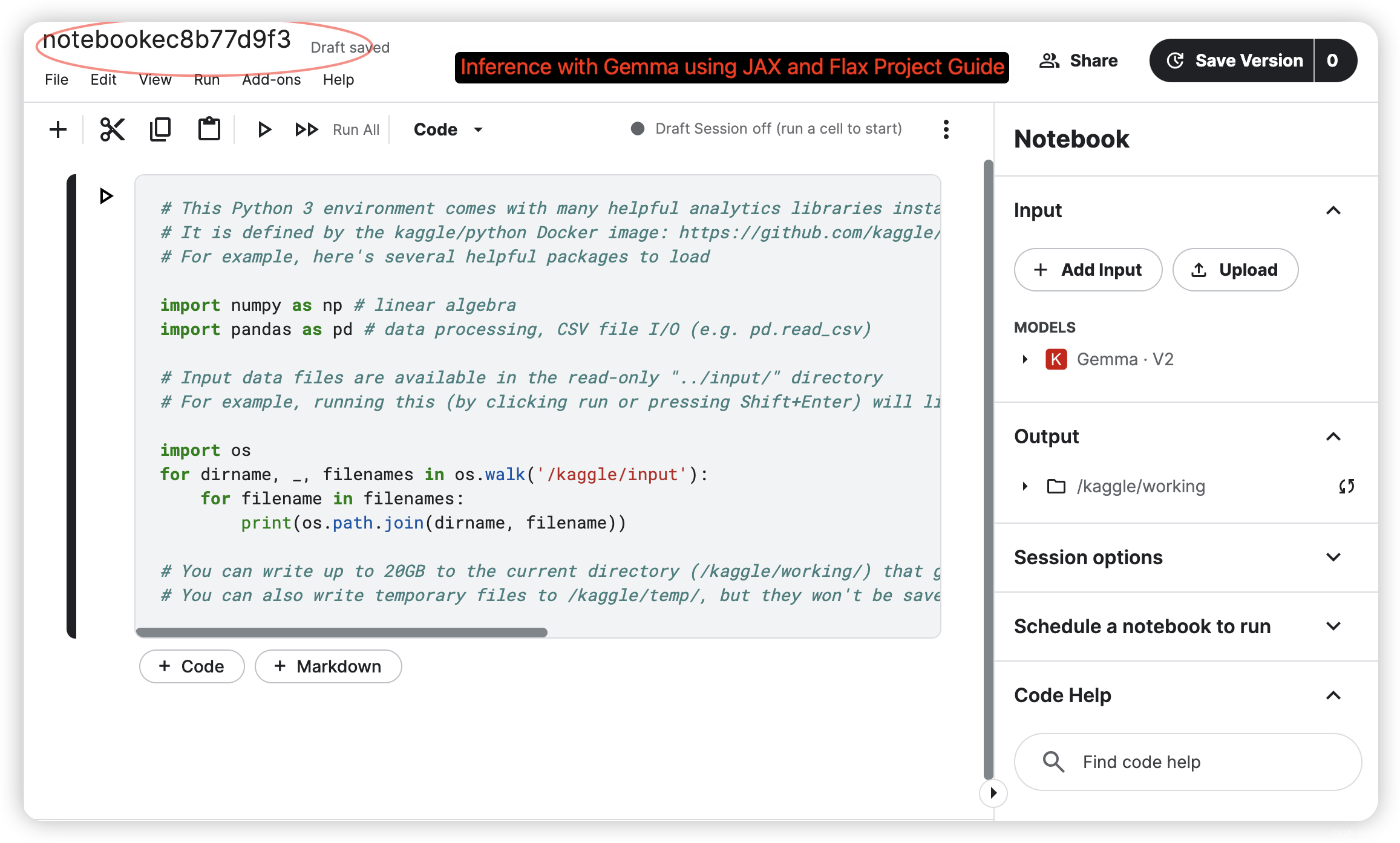The image size is (1400, 843).
Task: Collapse the sidebar with arrow button
Action: coord(993,793)
